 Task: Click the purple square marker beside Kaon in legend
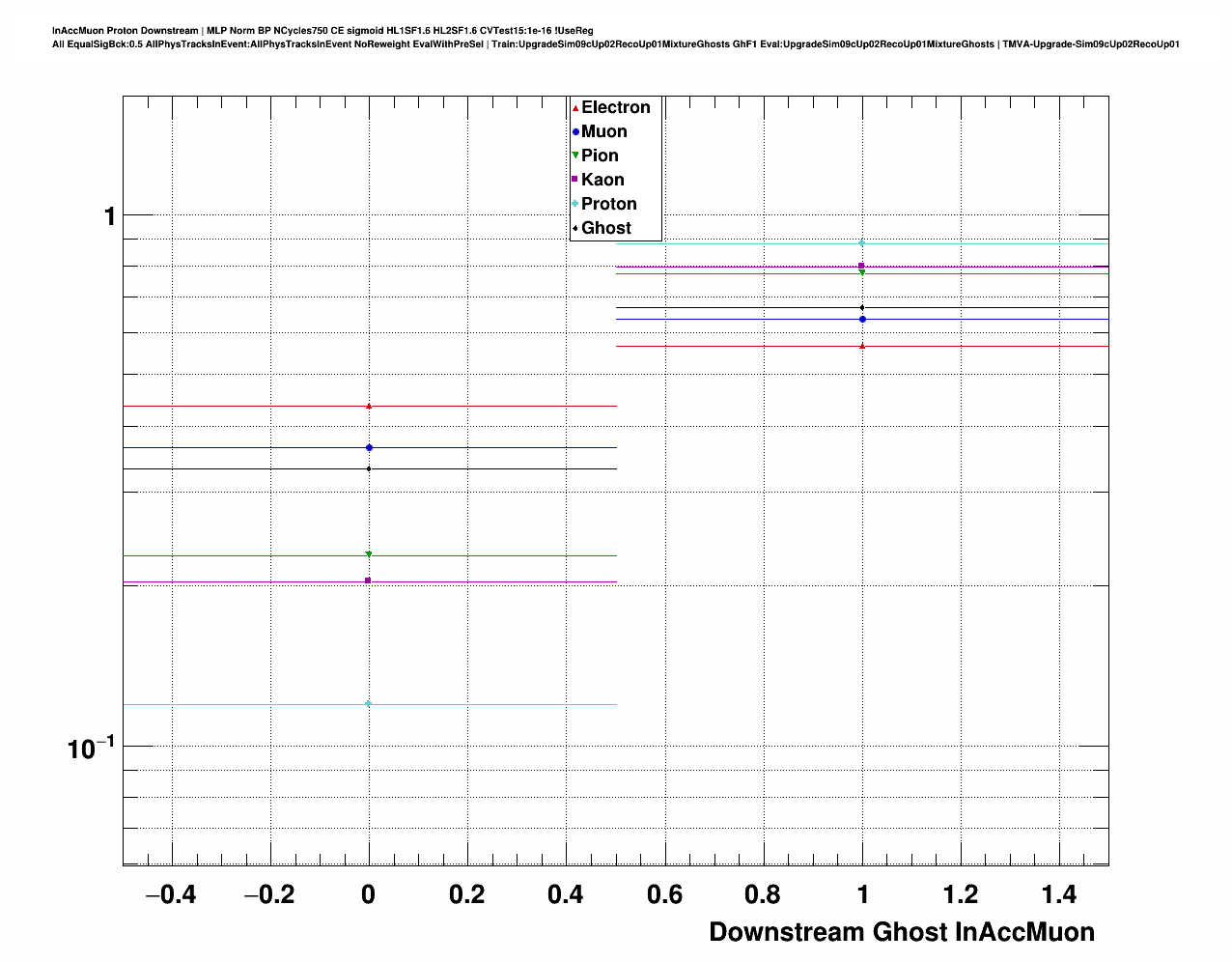coord(575,180)
